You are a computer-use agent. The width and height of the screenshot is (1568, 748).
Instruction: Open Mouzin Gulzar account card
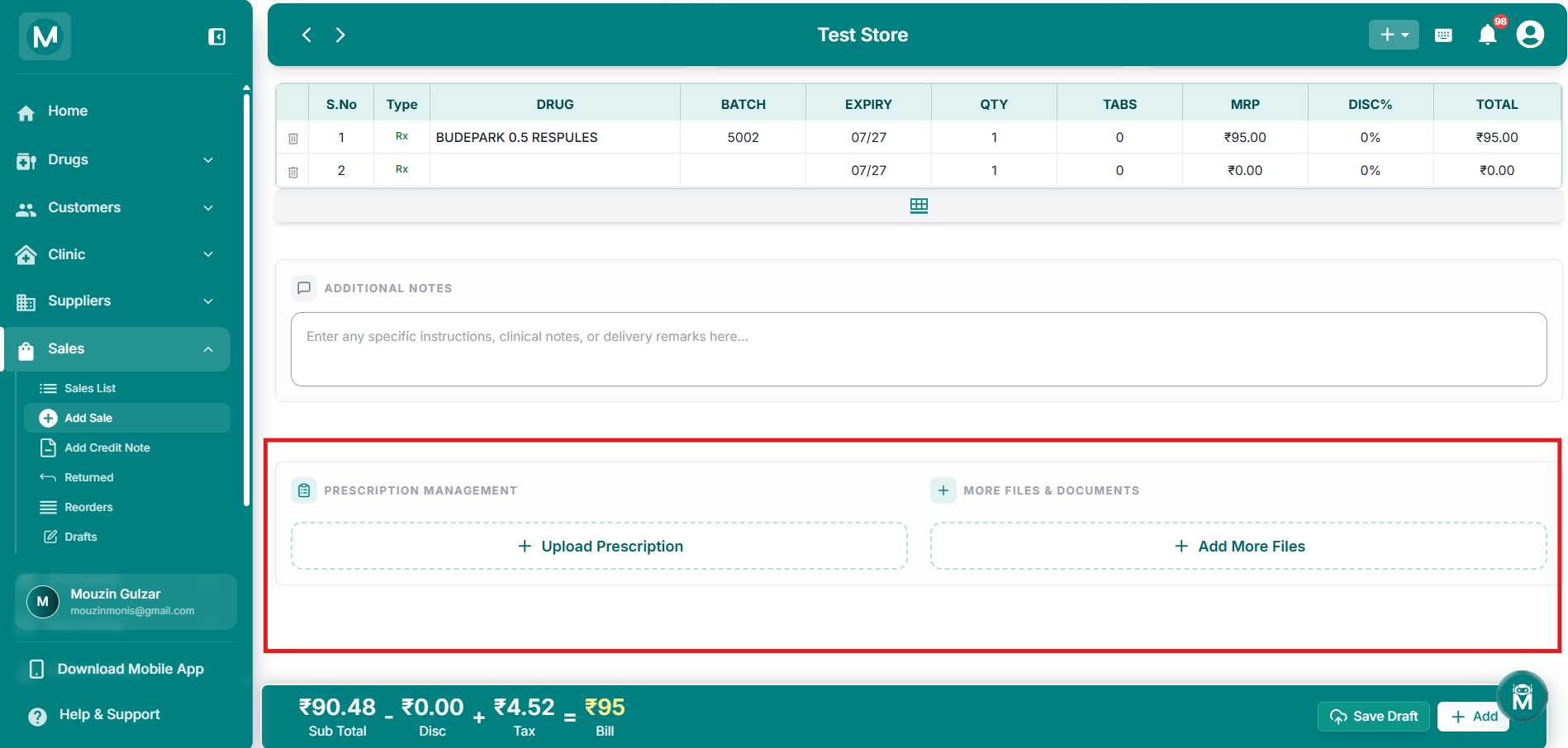126,602
